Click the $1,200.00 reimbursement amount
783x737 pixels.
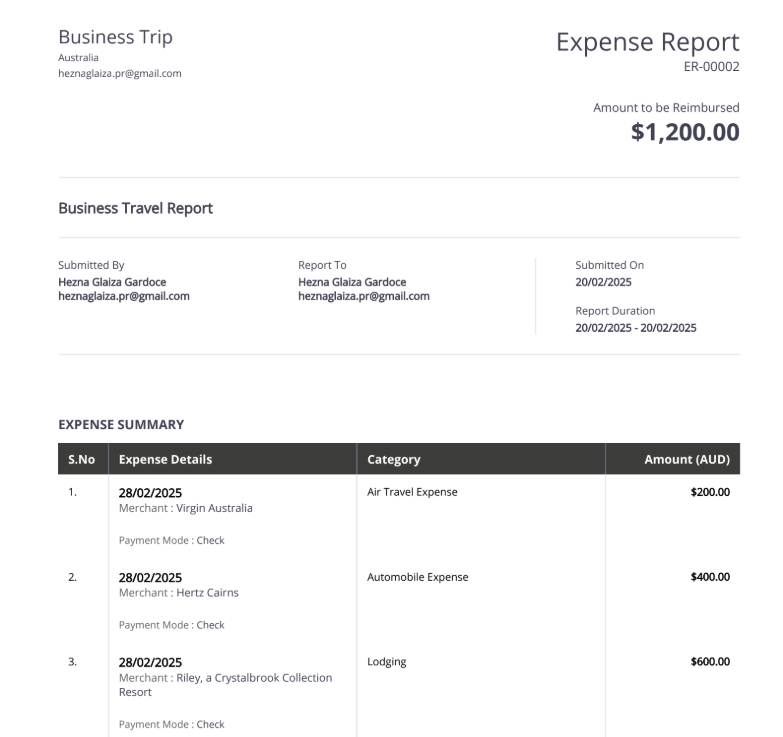click(685, 132)
